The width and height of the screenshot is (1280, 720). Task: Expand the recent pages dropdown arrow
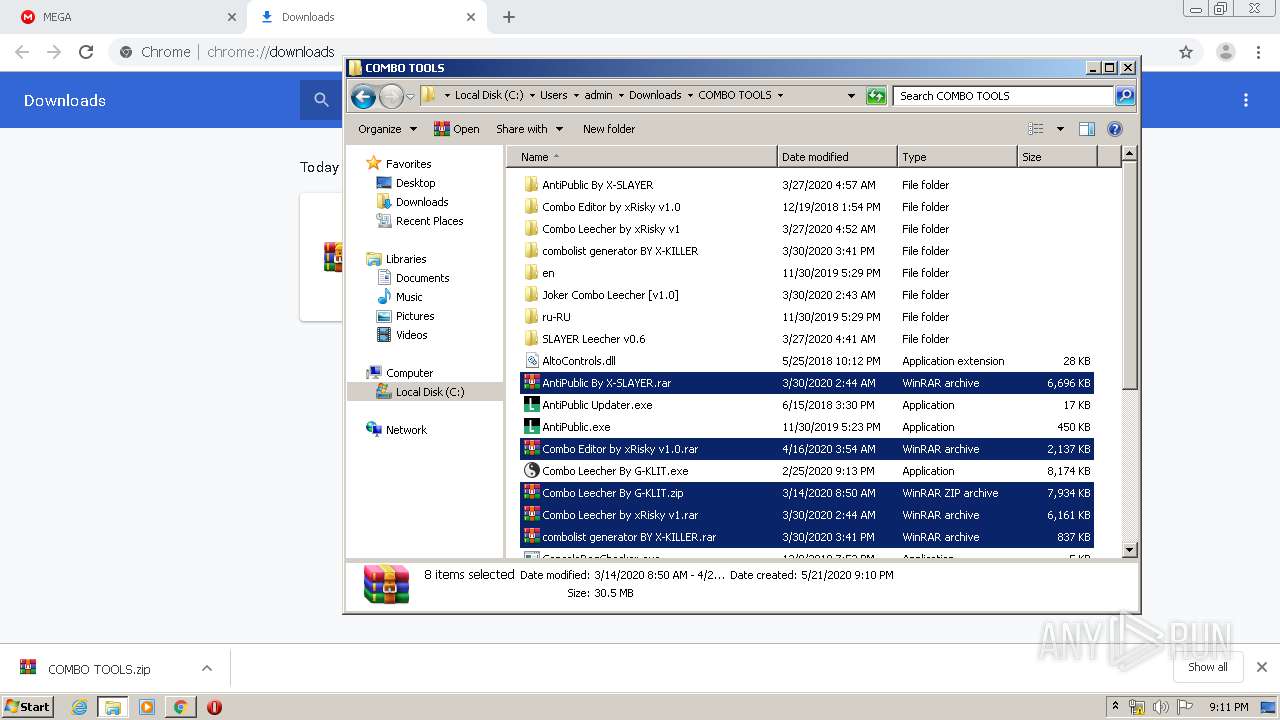[x=410, y=97]
